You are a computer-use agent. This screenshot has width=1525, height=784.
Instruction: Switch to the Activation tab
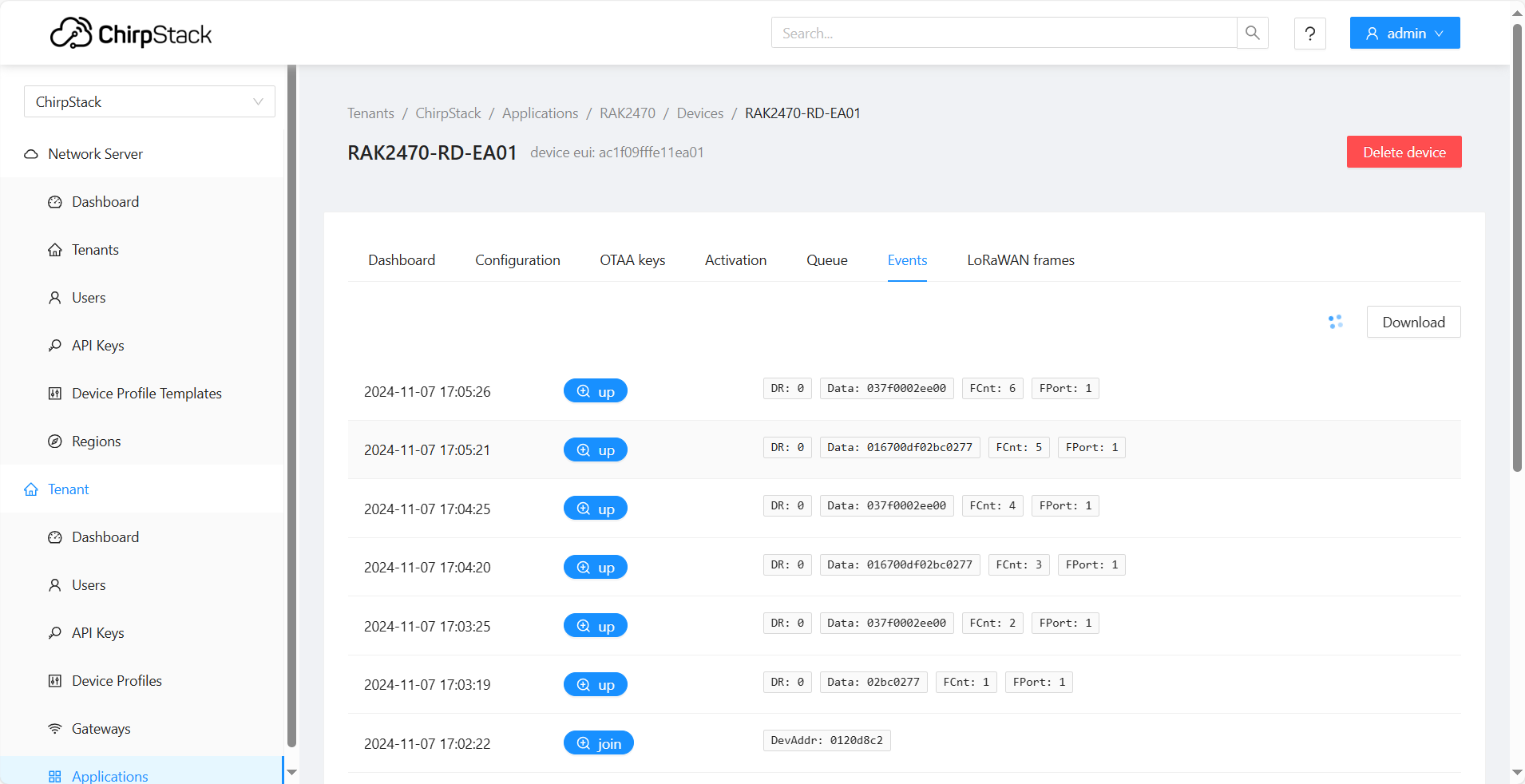[x=735, y=259]
